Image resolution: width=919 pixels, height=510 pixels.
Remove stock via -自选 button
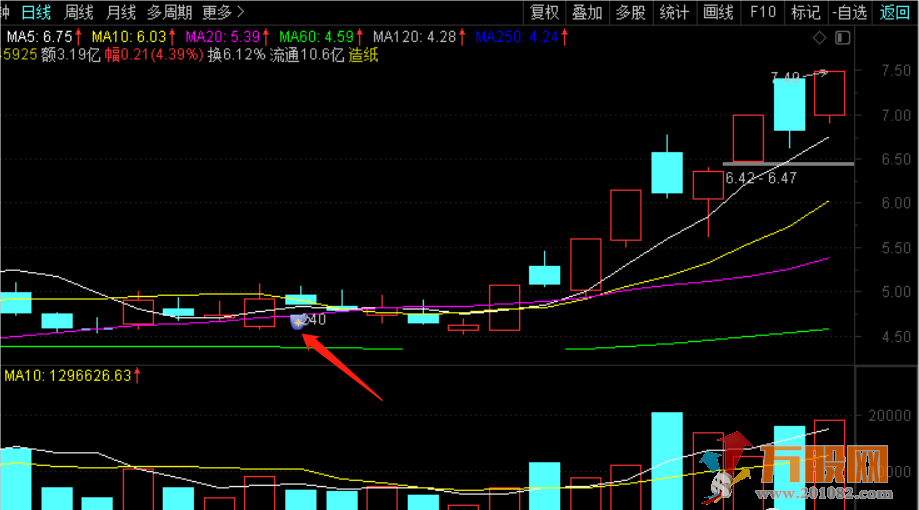pos(849,12)
